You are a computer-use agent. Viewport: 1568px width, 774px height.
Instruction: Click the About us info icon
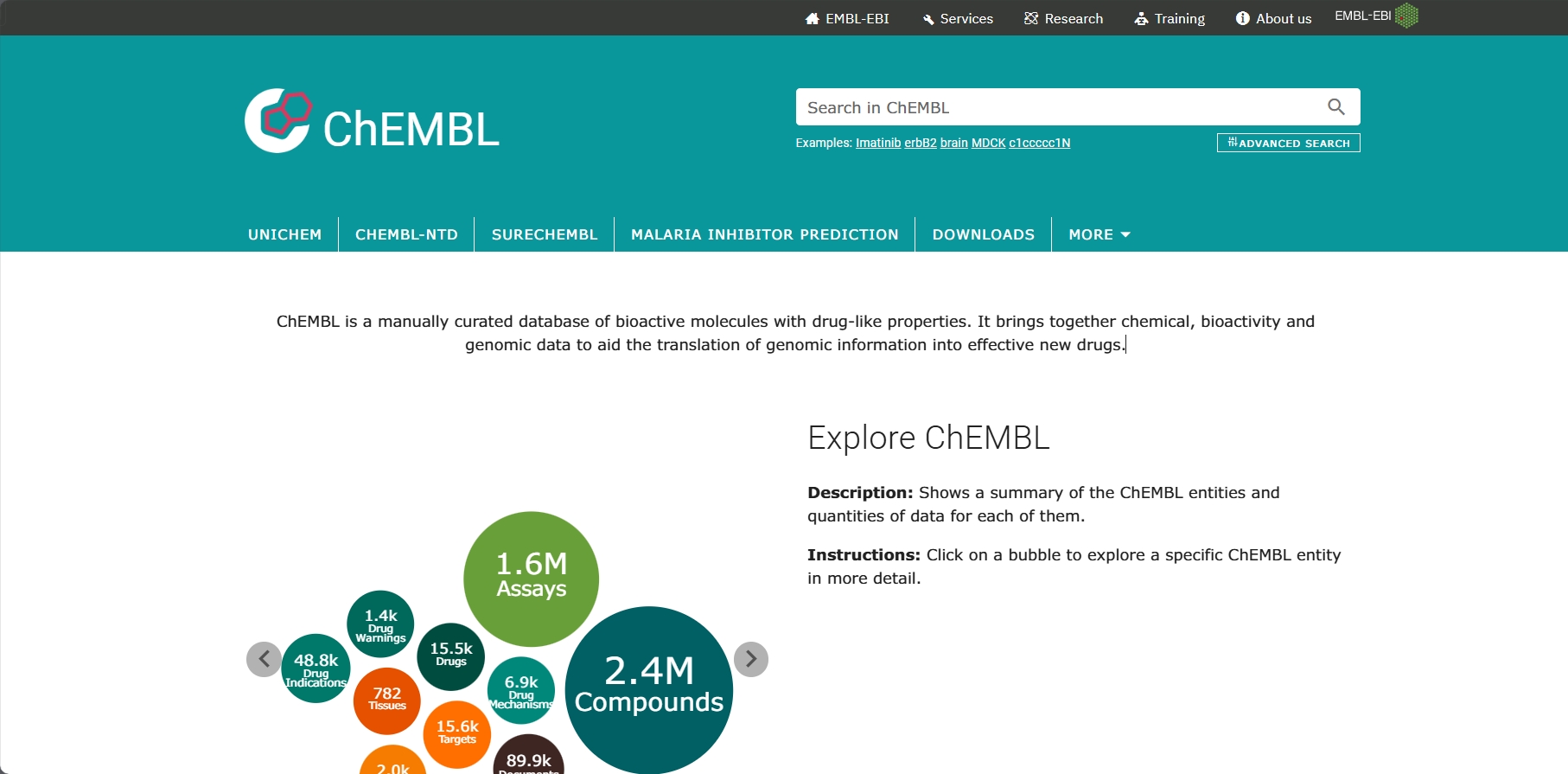(x=1243, y=18)
